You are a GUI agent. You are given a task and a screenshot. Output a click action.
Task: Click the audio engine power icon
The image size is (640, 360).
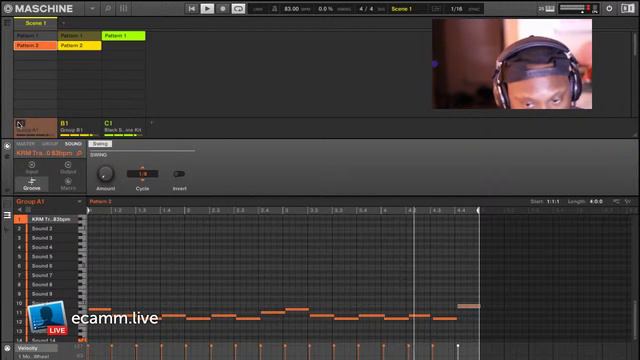pos(609,9)
